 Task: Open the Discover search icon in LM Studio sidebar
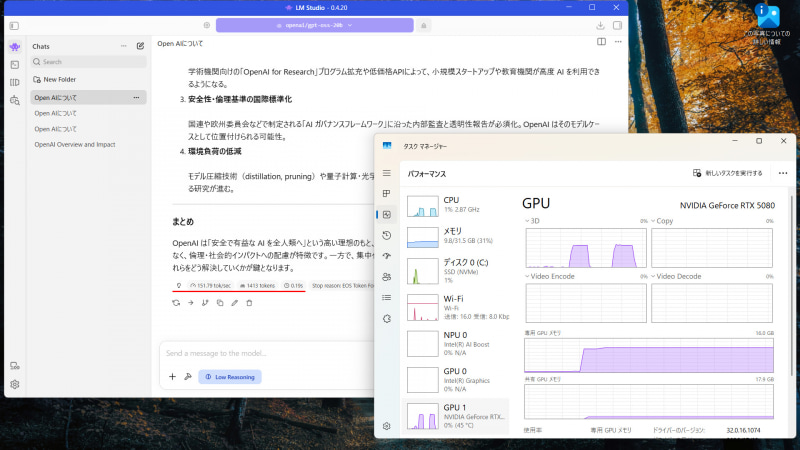coord(15,100)
